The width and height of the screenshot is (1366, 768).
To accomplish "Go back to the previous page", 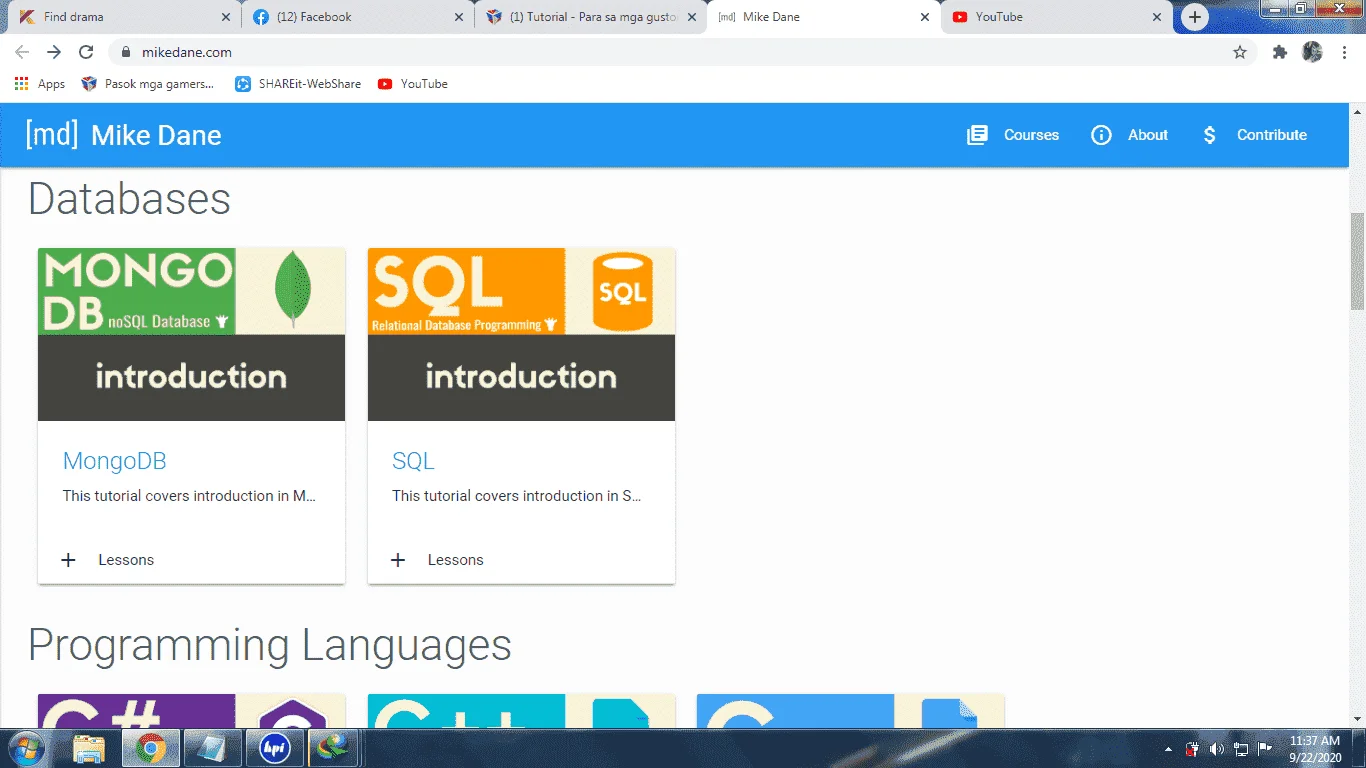I will tap(22, 52).
